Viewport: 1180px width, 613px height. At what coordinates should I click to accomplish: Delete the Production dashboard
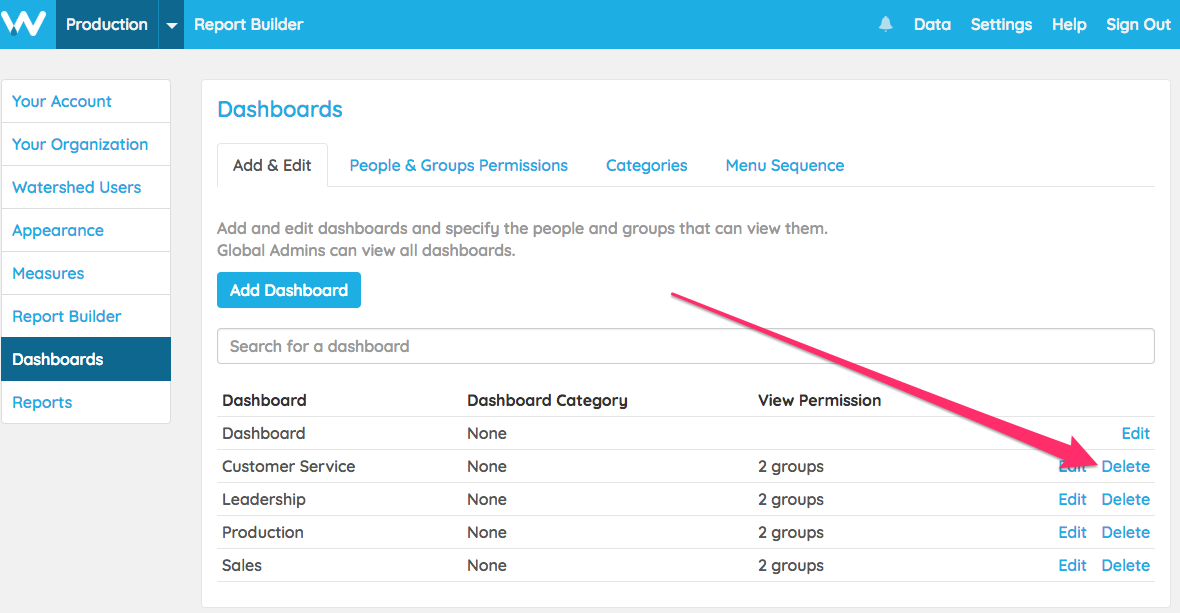coord(1126,533)
